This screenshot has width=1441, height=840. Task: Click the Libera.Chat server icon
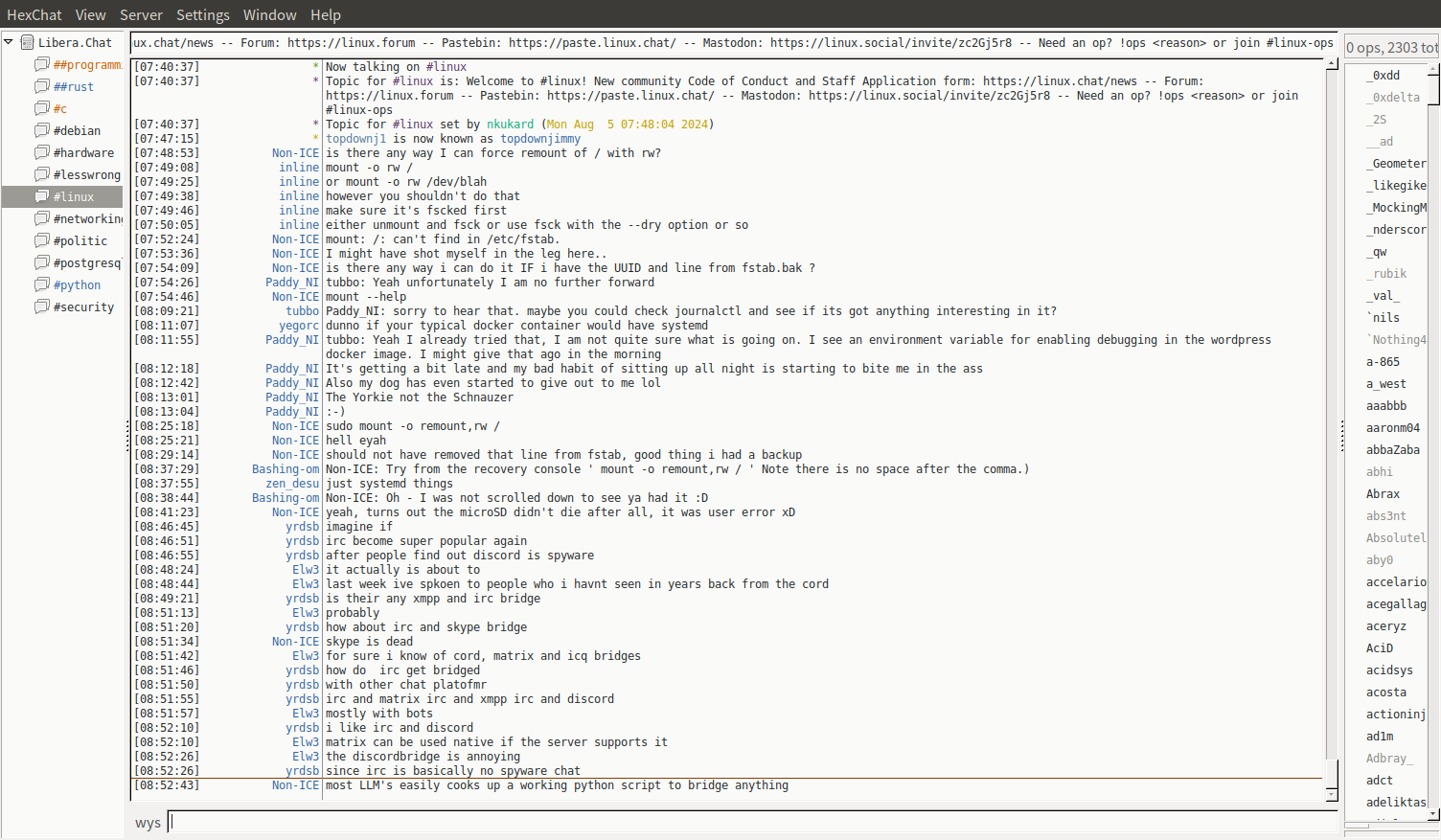(28, 42)
